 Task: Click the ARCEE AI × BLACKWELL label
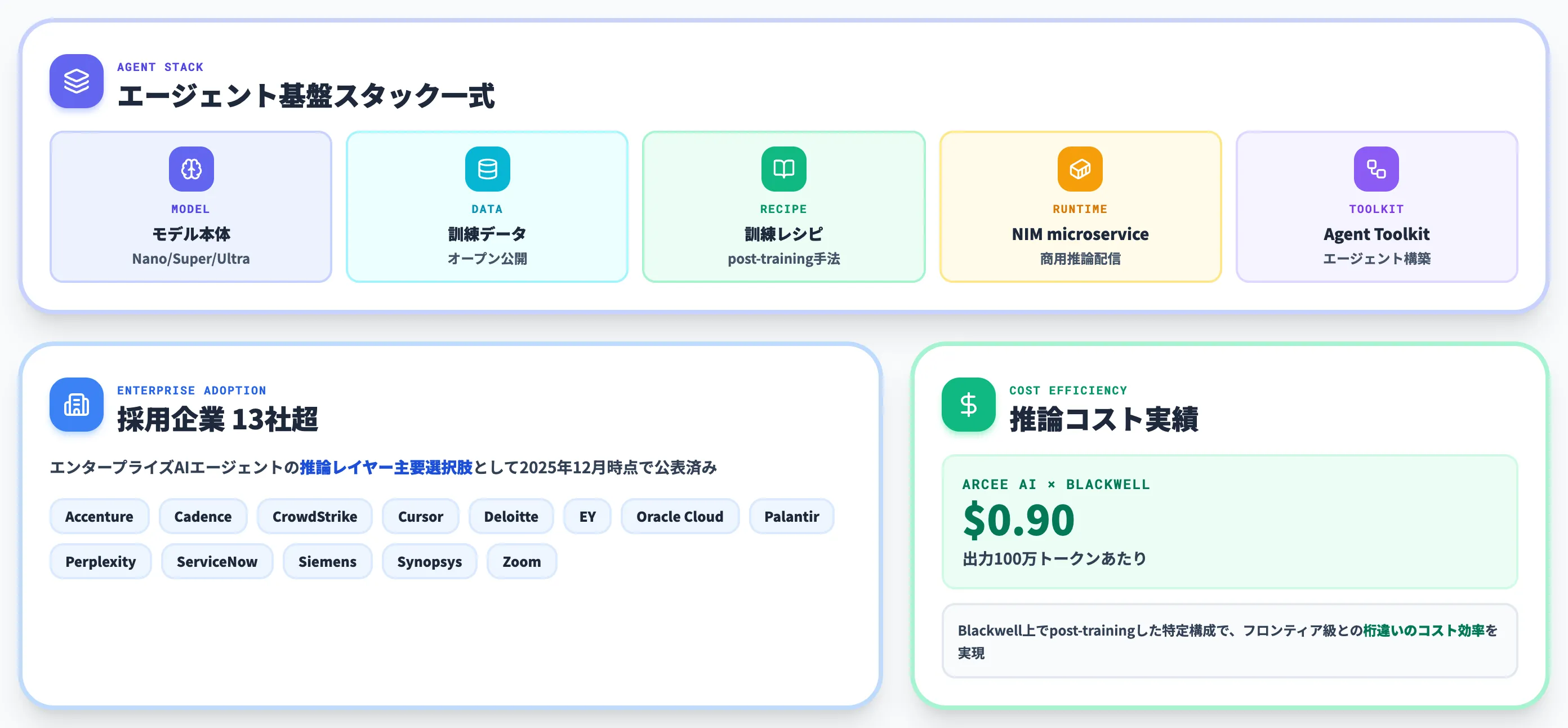tap(1055, 485)
